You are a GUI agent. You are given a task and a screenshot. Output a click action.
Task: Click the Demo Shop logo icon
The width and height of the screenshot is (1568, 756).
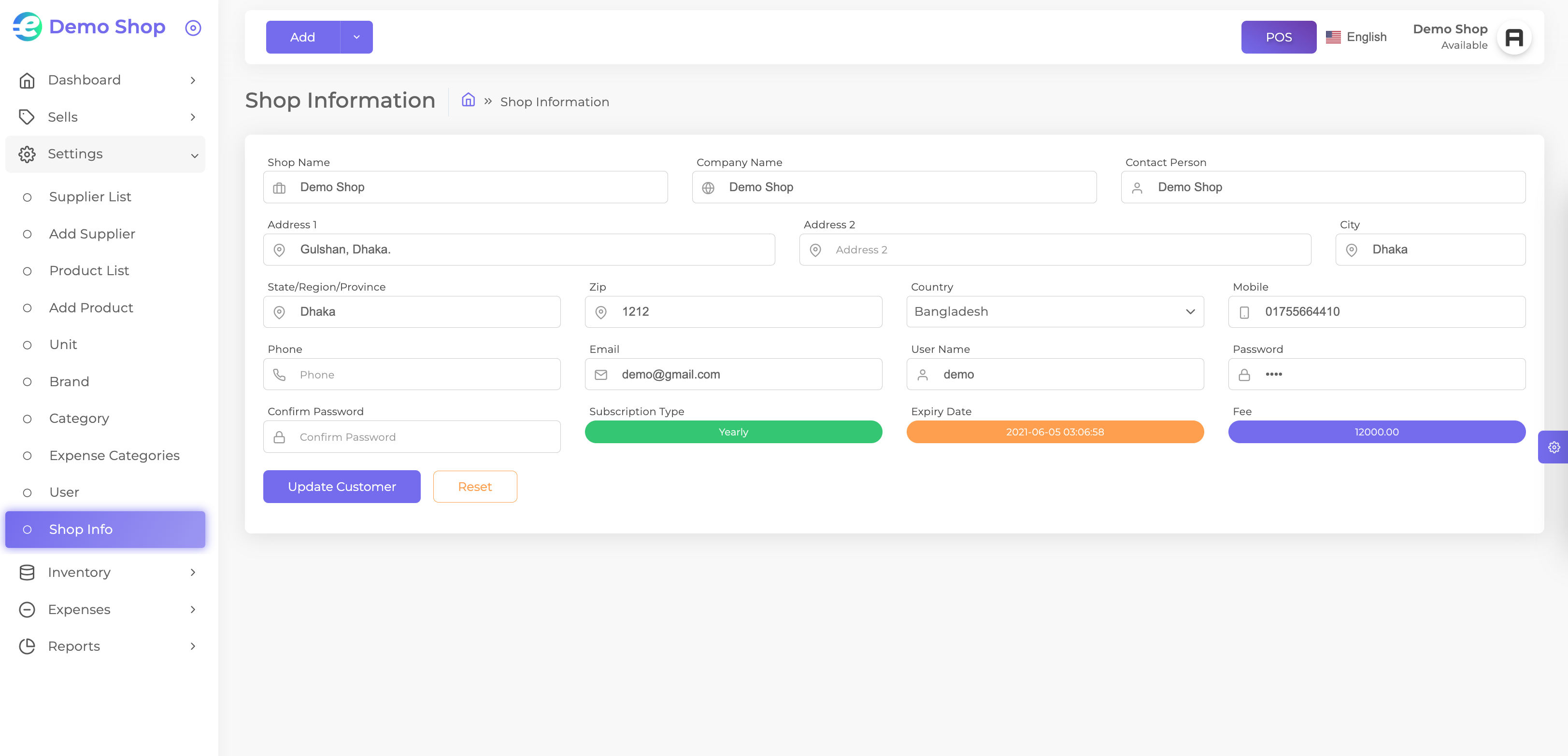(28, 27)
